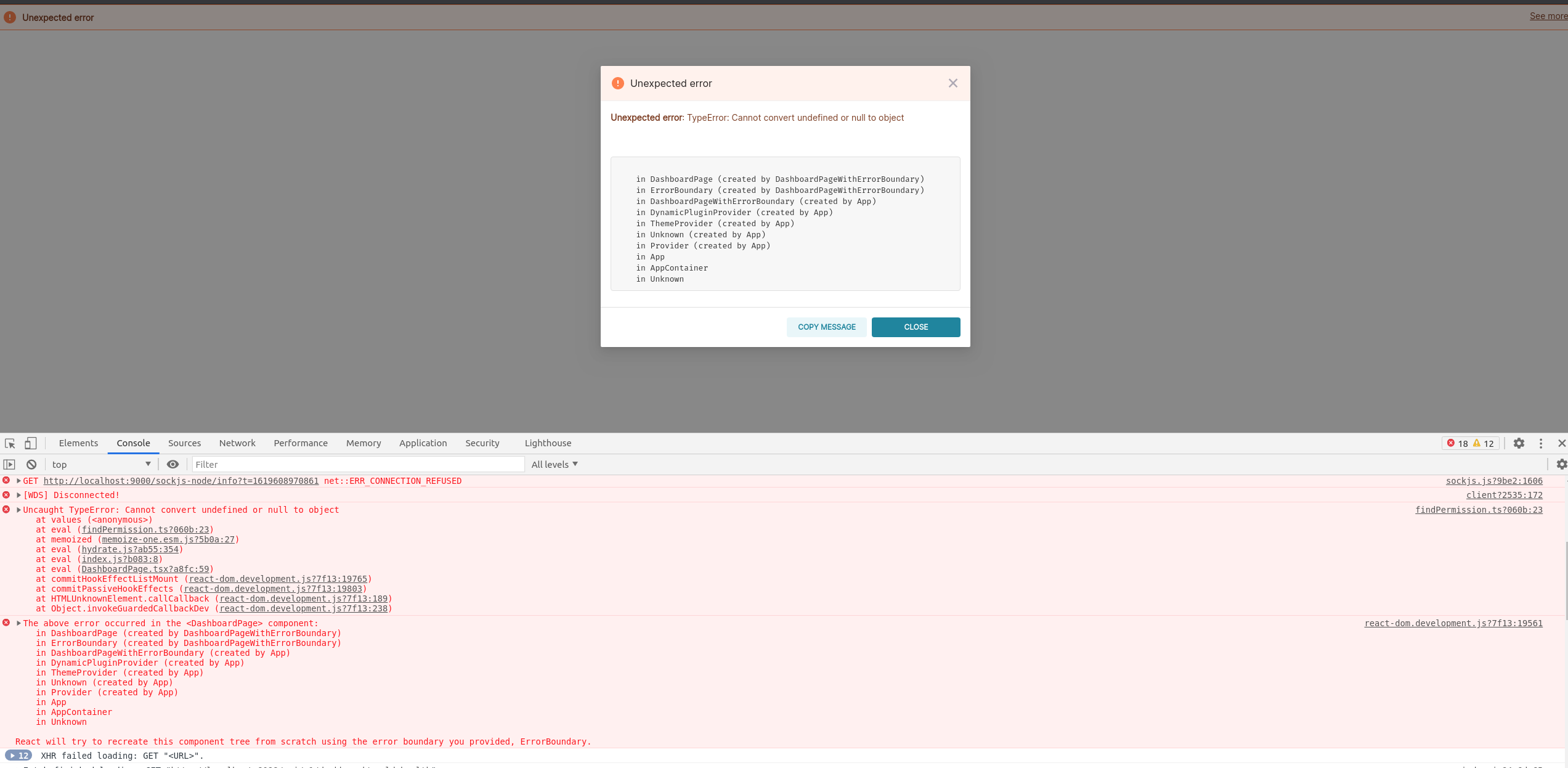1568x768 pixels.
Task: Expand the Uncaught TypeError stack trace
Action: (x=17, y=510)
